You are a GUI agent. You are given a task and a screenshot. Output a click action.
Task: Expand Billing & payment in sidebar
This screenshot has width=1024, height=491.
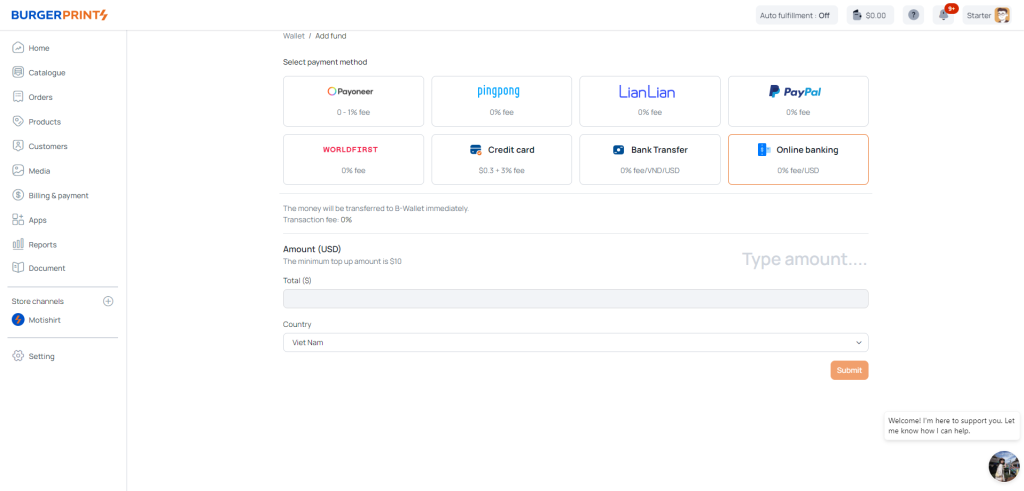point(58,195)
